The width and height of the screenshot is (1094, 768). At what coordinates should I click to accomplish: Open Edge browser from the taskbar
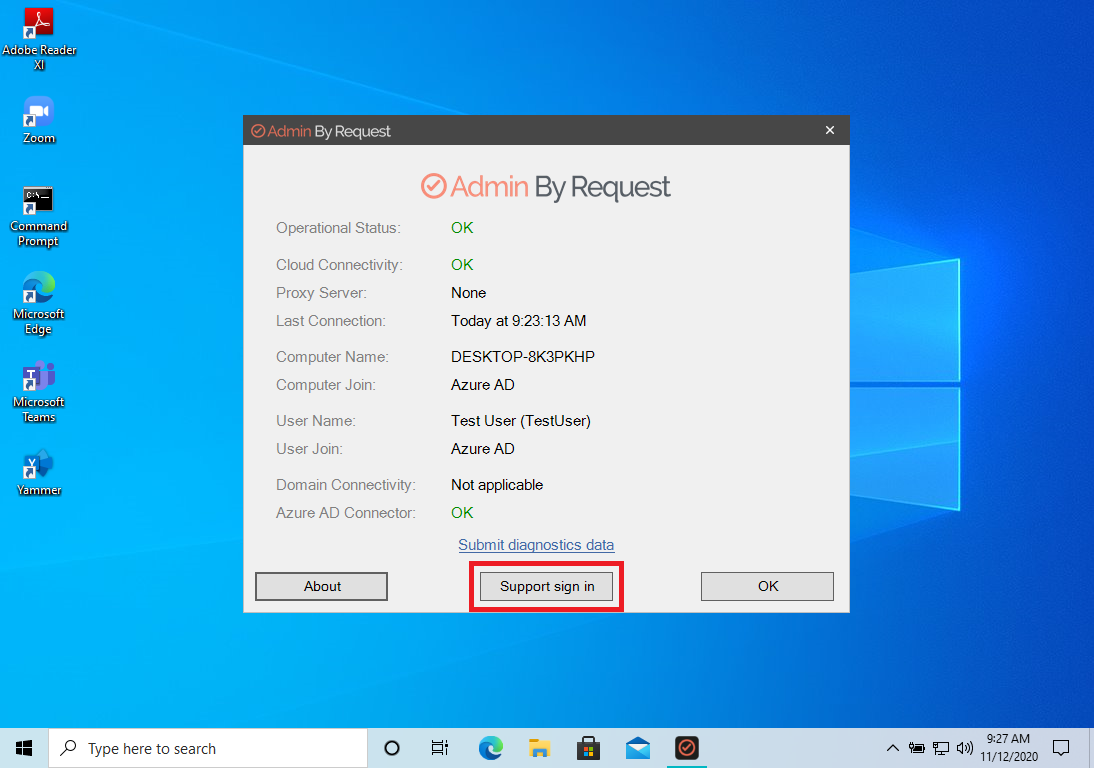tap(490, 748)
